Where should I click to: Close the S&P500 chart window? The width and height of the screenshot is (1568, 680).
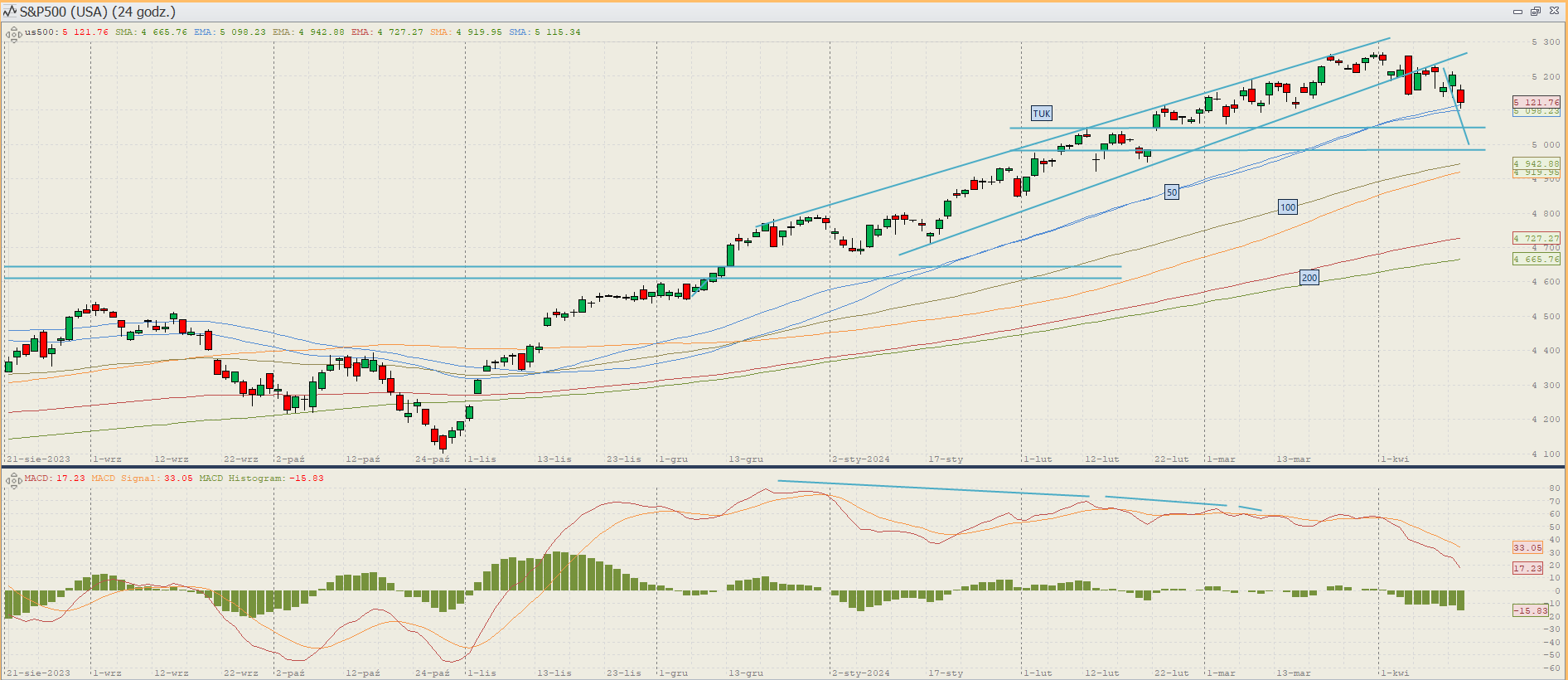[x=1554, y=12]
